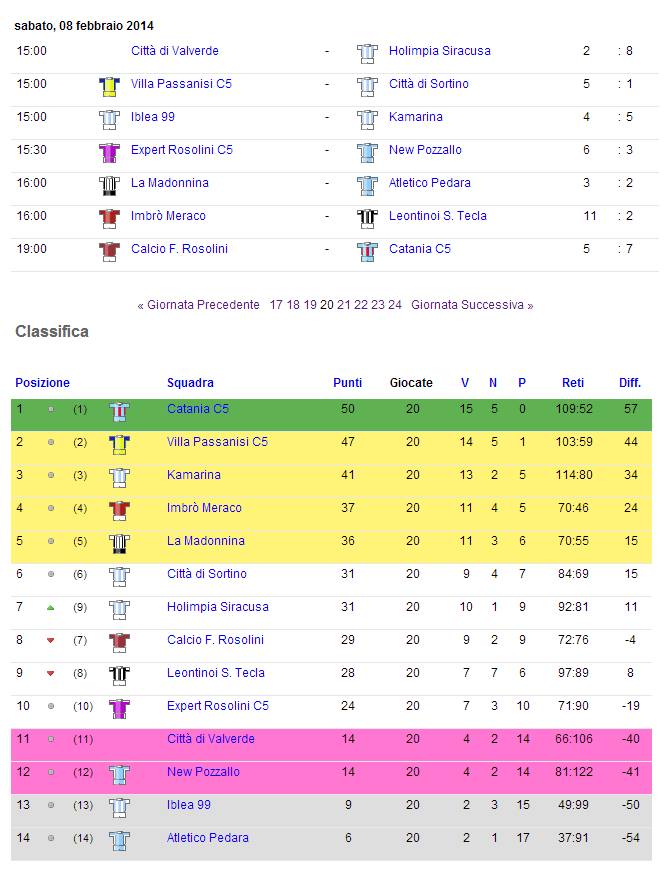Open Kamarina team link in standings
The height and width of the screenshot is (873, 667).
[194, 475]
